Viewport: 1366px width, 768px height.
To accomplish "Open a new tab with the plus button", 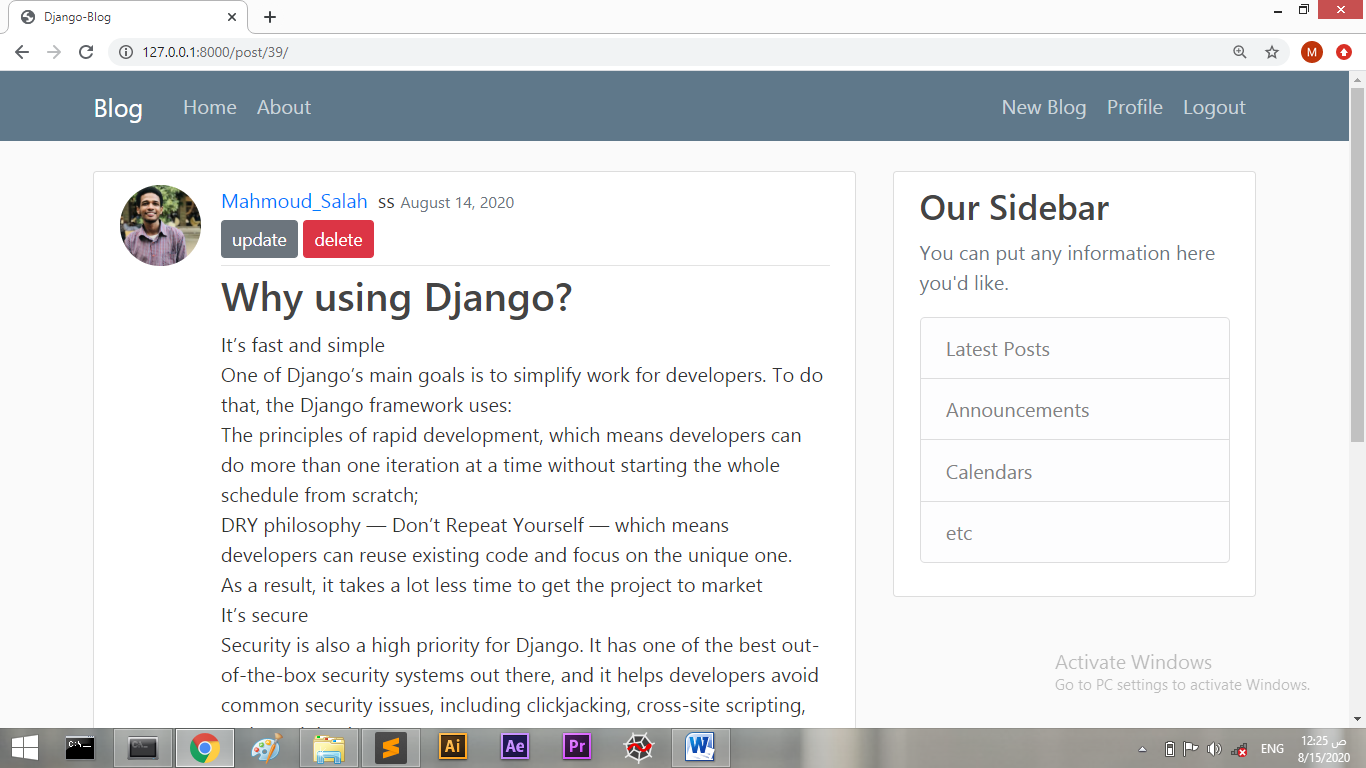I will click(270, 17).
